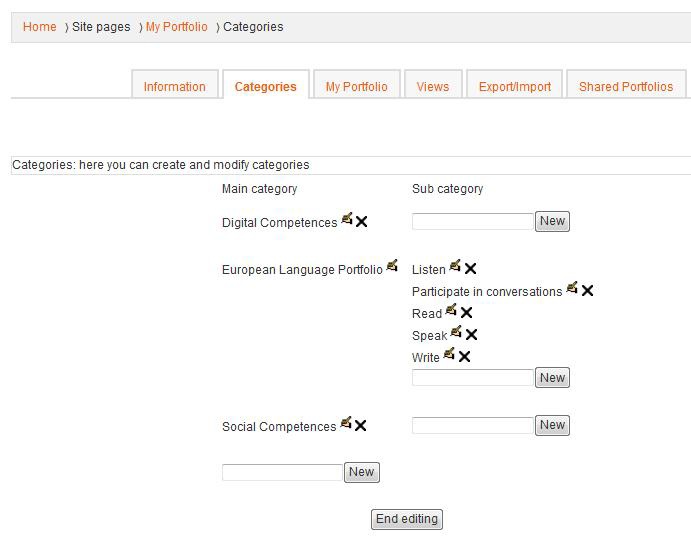Edit the European Language Portfolio category
This screenshot has width=691, height=537.
pos(392,265)
